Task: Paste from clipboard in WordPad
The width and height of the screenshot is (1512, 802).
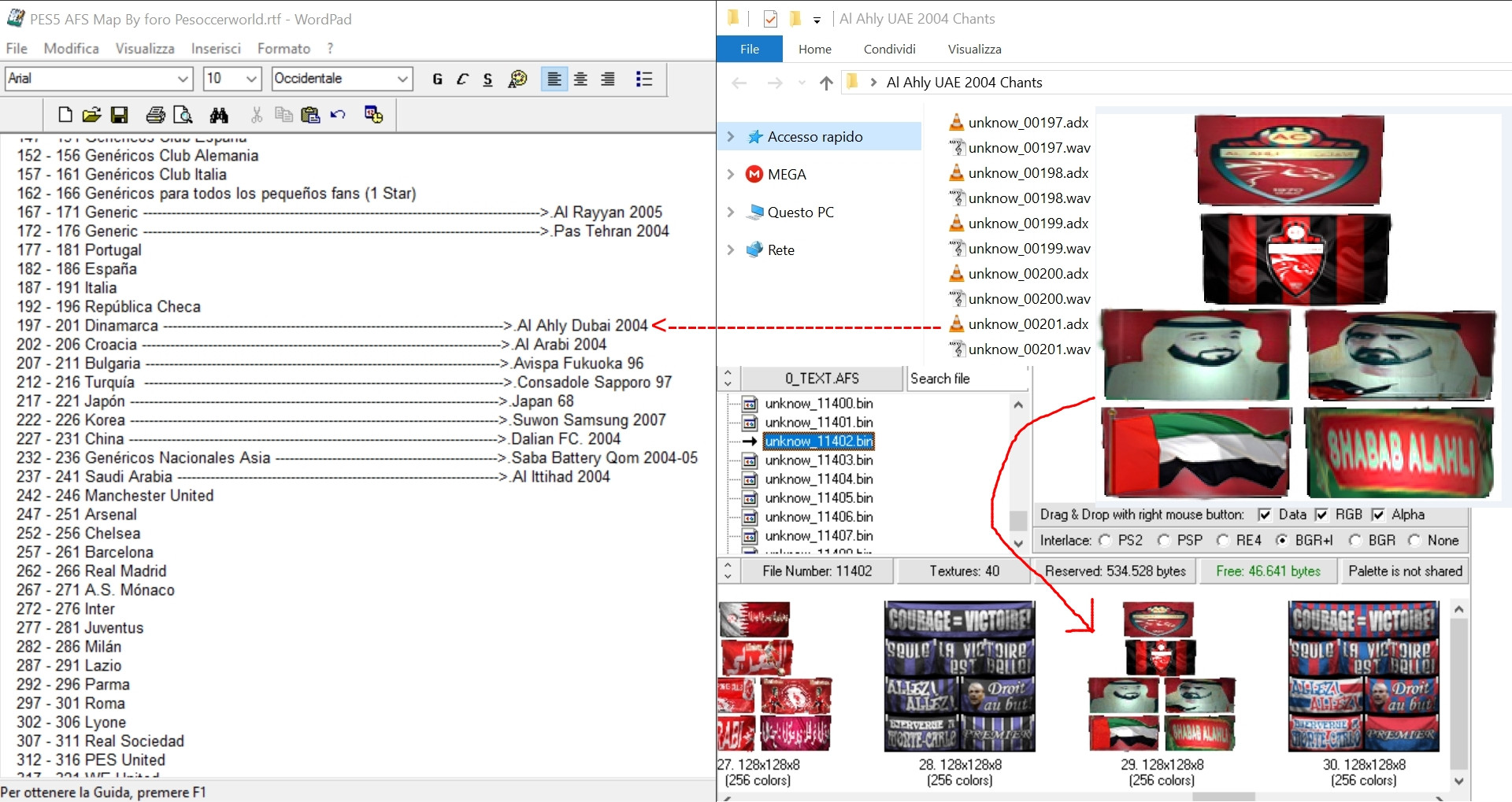Action: pos(310,115)
